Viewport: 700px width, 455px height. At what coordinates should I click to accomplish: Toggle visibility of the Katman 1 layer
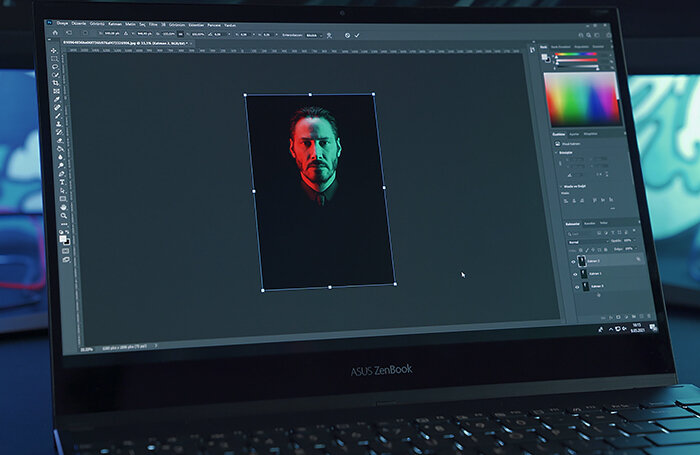tap(575, 274)
